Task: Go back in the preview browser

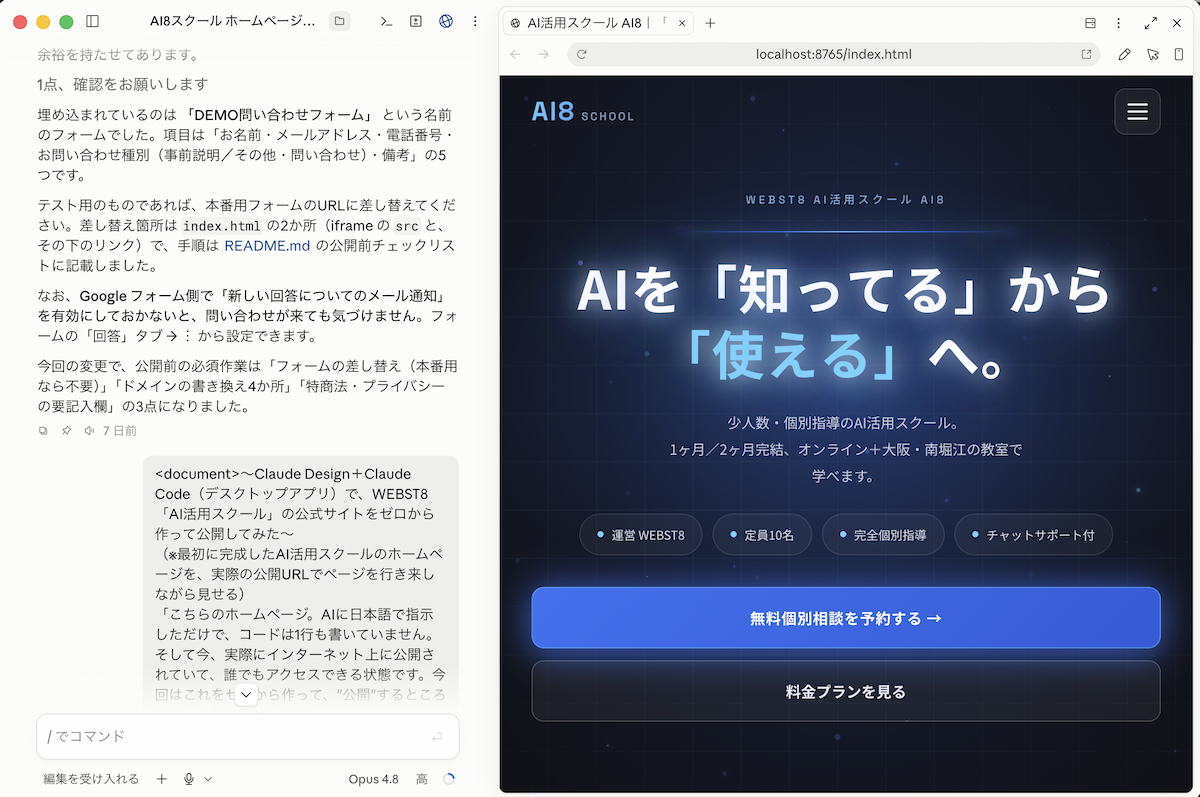Action: point(515,54)
